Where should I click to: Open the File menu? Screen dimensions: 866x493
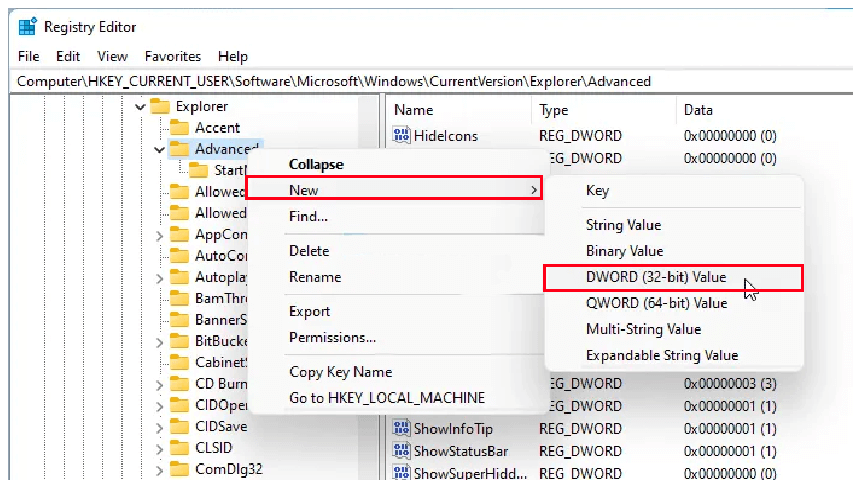[29, 56]
